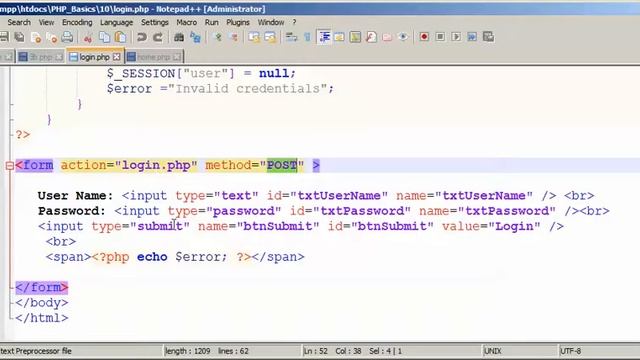
Task: Click "btnSubmit" name attribute value
Action: pyautogui.click(x=278, y=226)
